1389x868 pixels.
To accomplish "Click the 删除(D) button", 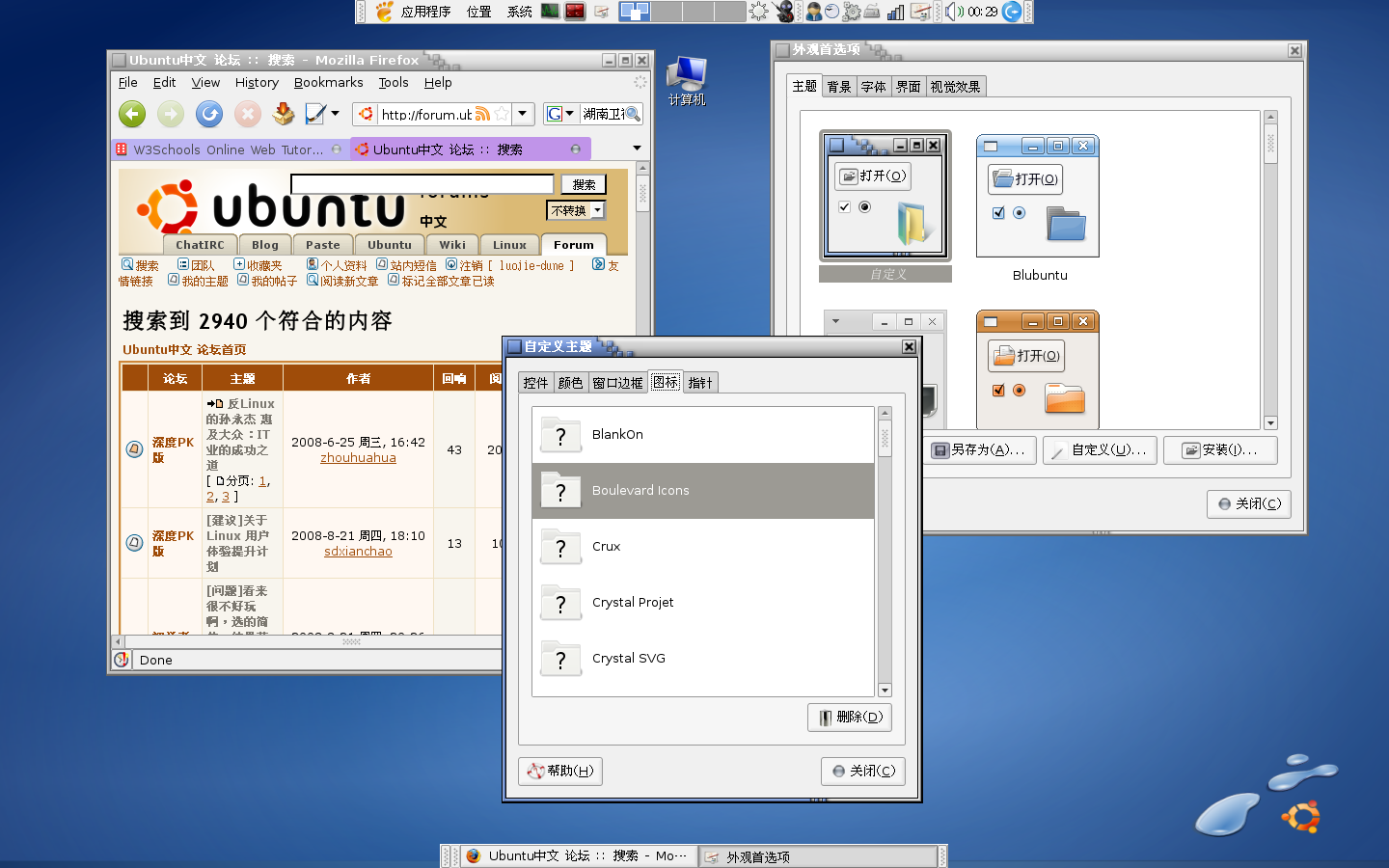I will [850, 718].
